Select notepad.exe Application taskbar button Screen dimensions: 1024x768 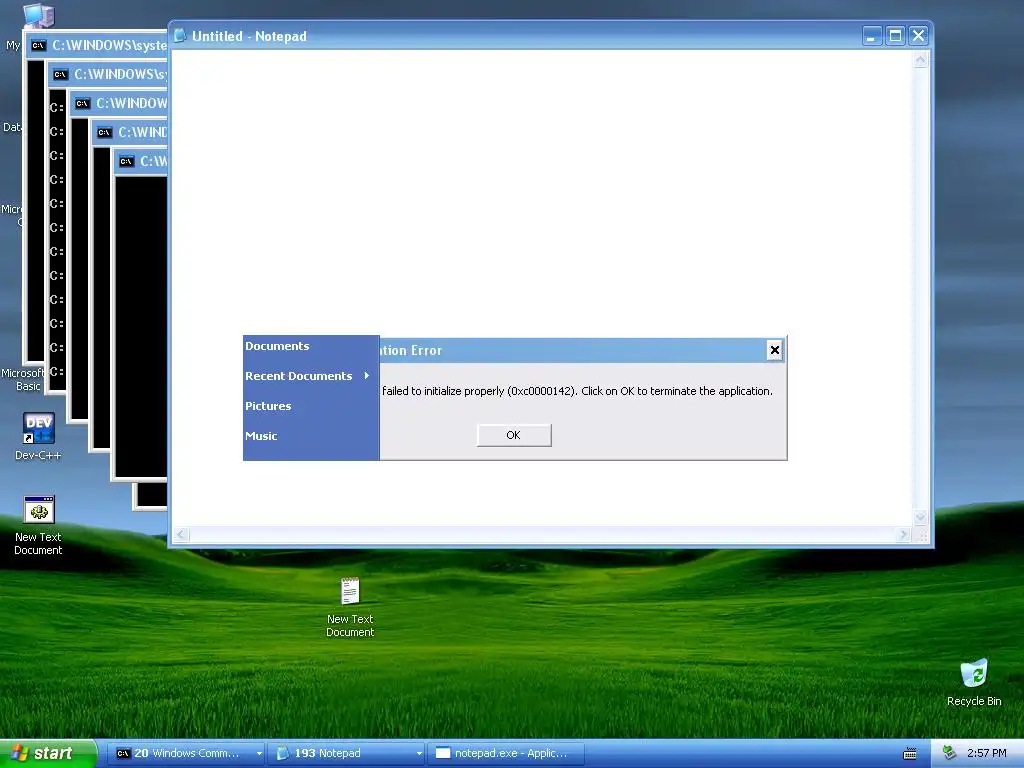(x=506, y=754)
